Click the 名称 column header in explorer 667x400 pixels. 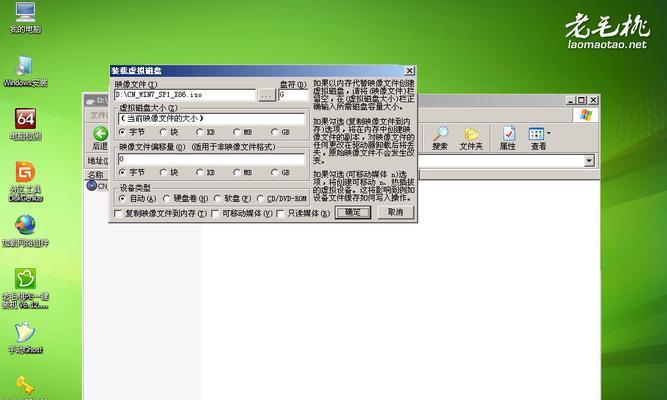[96, 174]
